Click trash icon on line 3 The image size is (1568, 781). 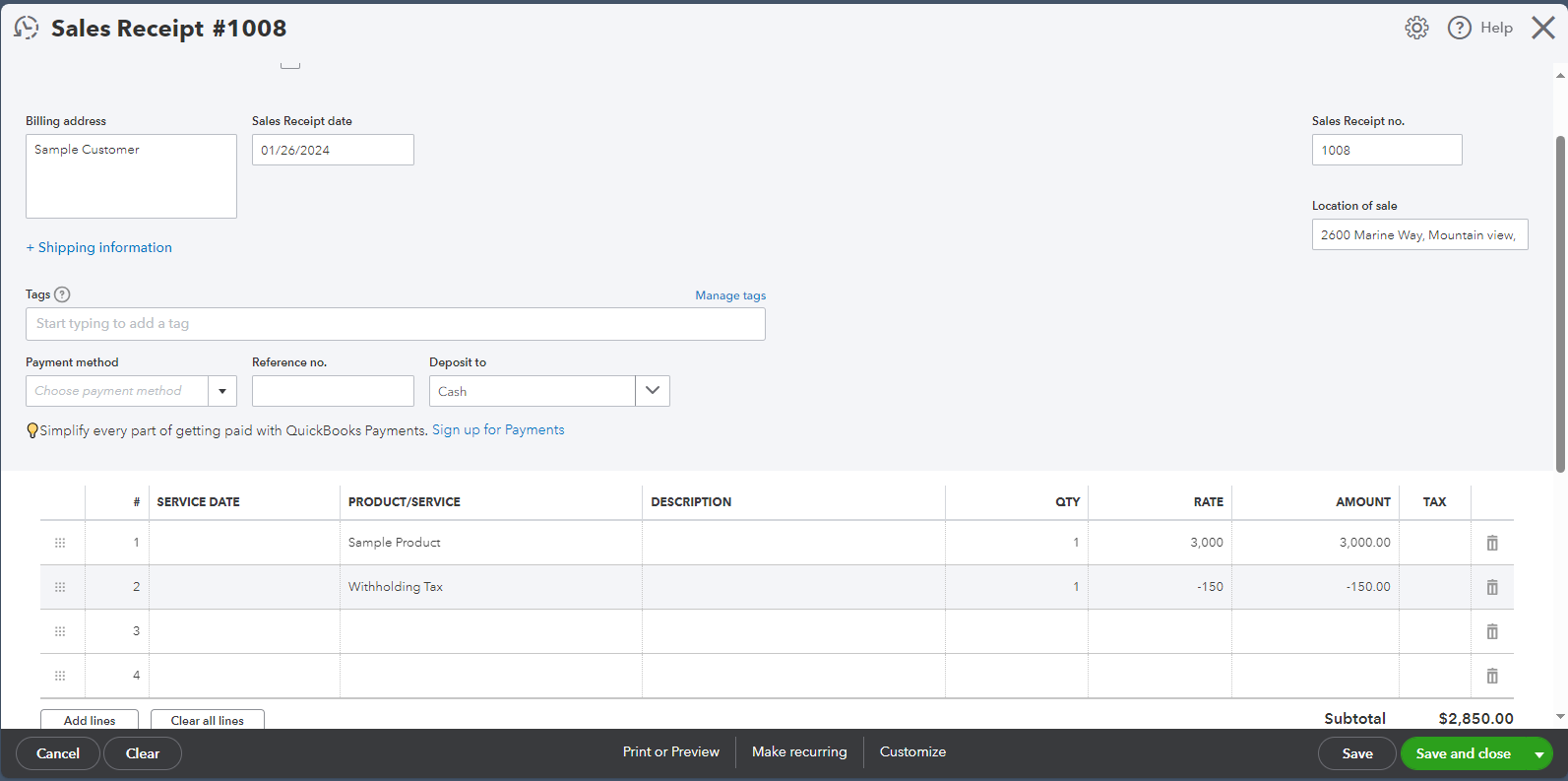pos(1492,631)
